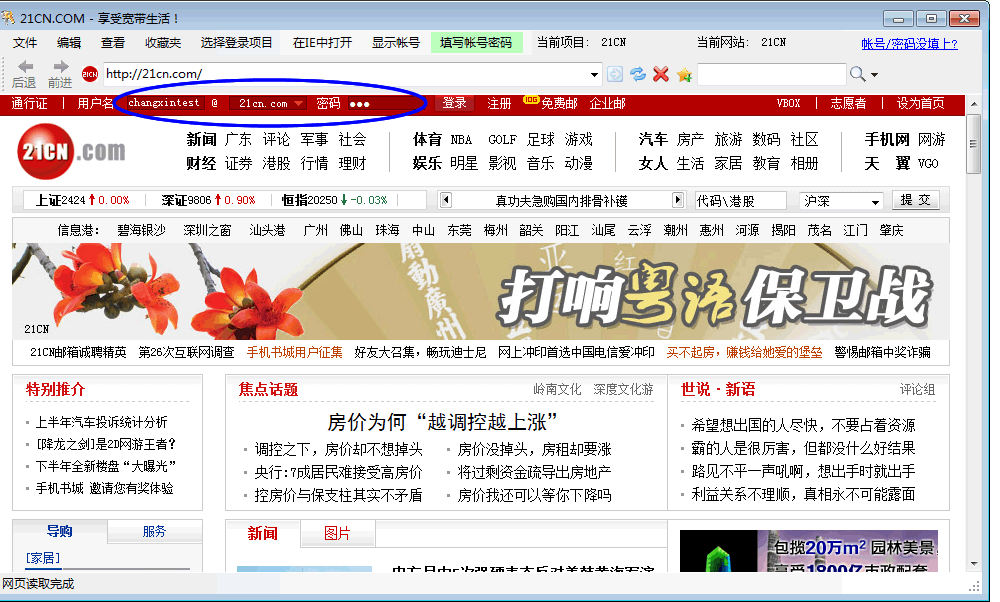Open the 打响粤语保卫战 banner image
This screenshot has width=1000, height=602.
(481, 291)
